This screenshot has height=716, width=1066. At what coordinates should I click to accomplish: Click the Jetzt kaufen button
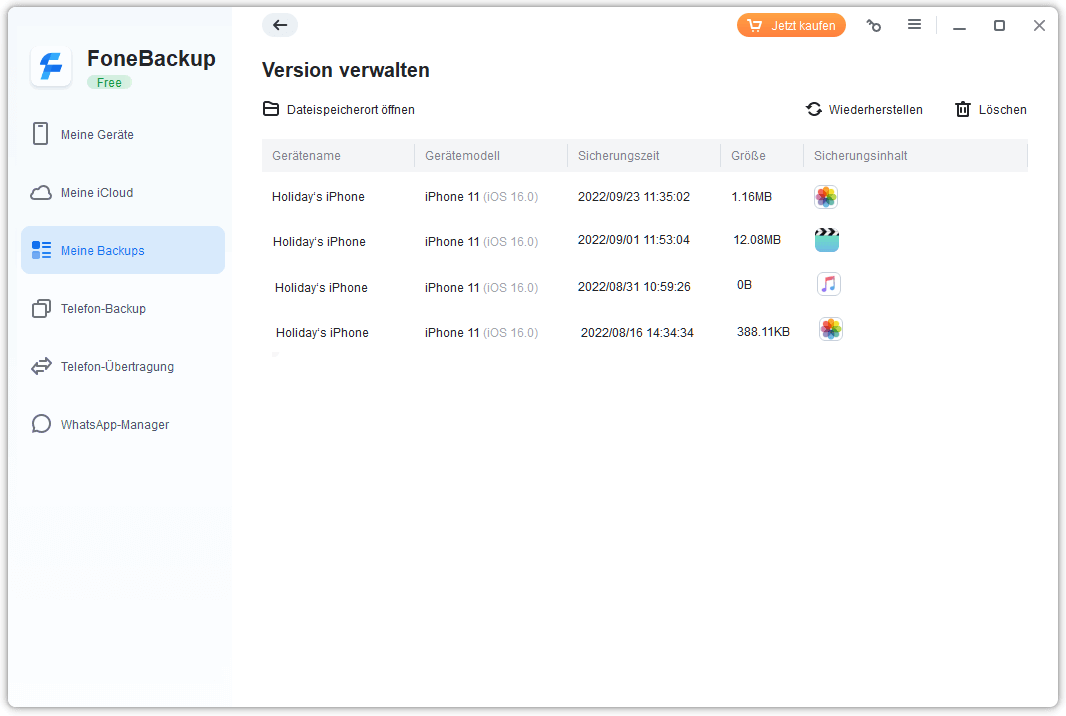click(x=791, y=25)
